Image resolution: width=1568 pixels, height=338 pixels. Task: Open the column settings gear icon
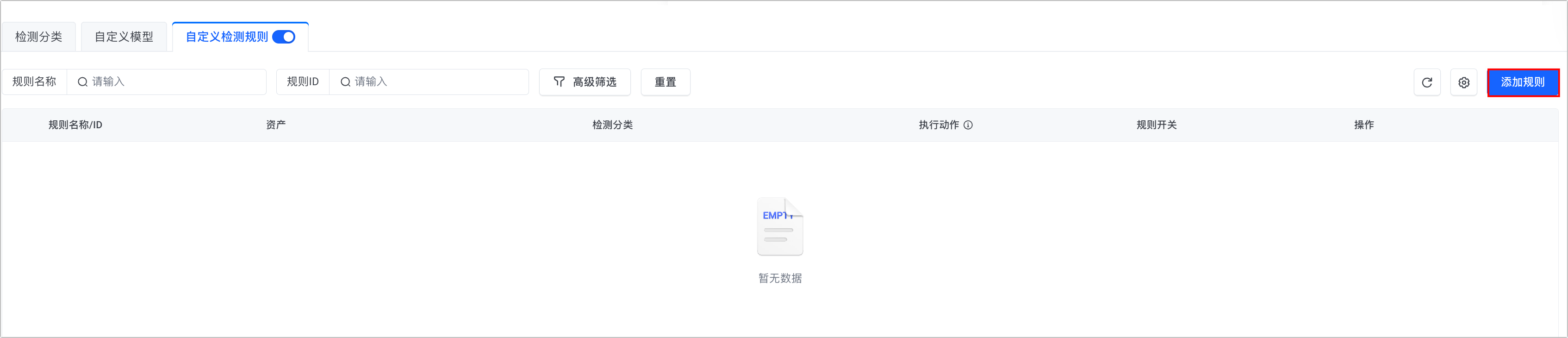click(x=1463, y=82)
